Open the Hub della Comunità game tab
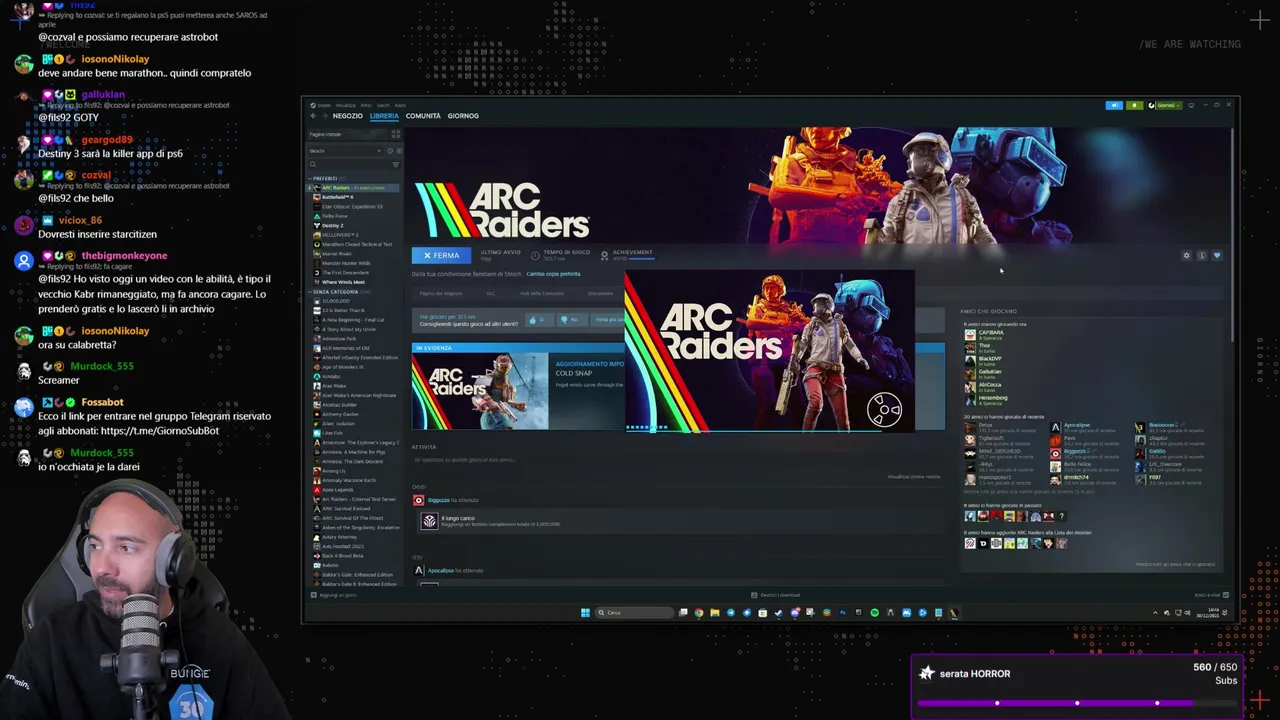The width and height of the screenshot is (1280, 720). (x=541, y=293)
